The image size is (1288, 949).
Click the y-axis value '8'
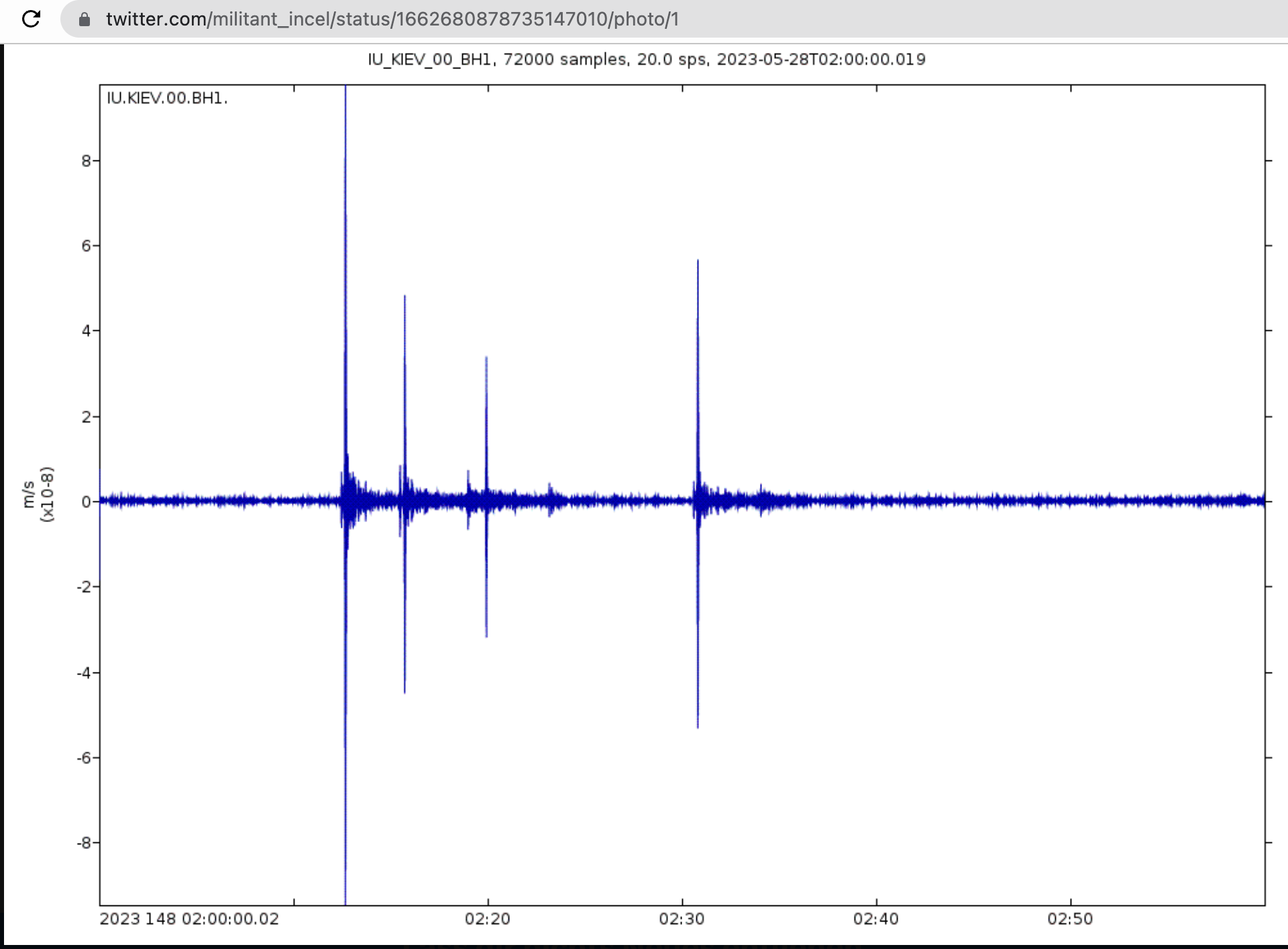pyautogui.click(x=87, y=161)
